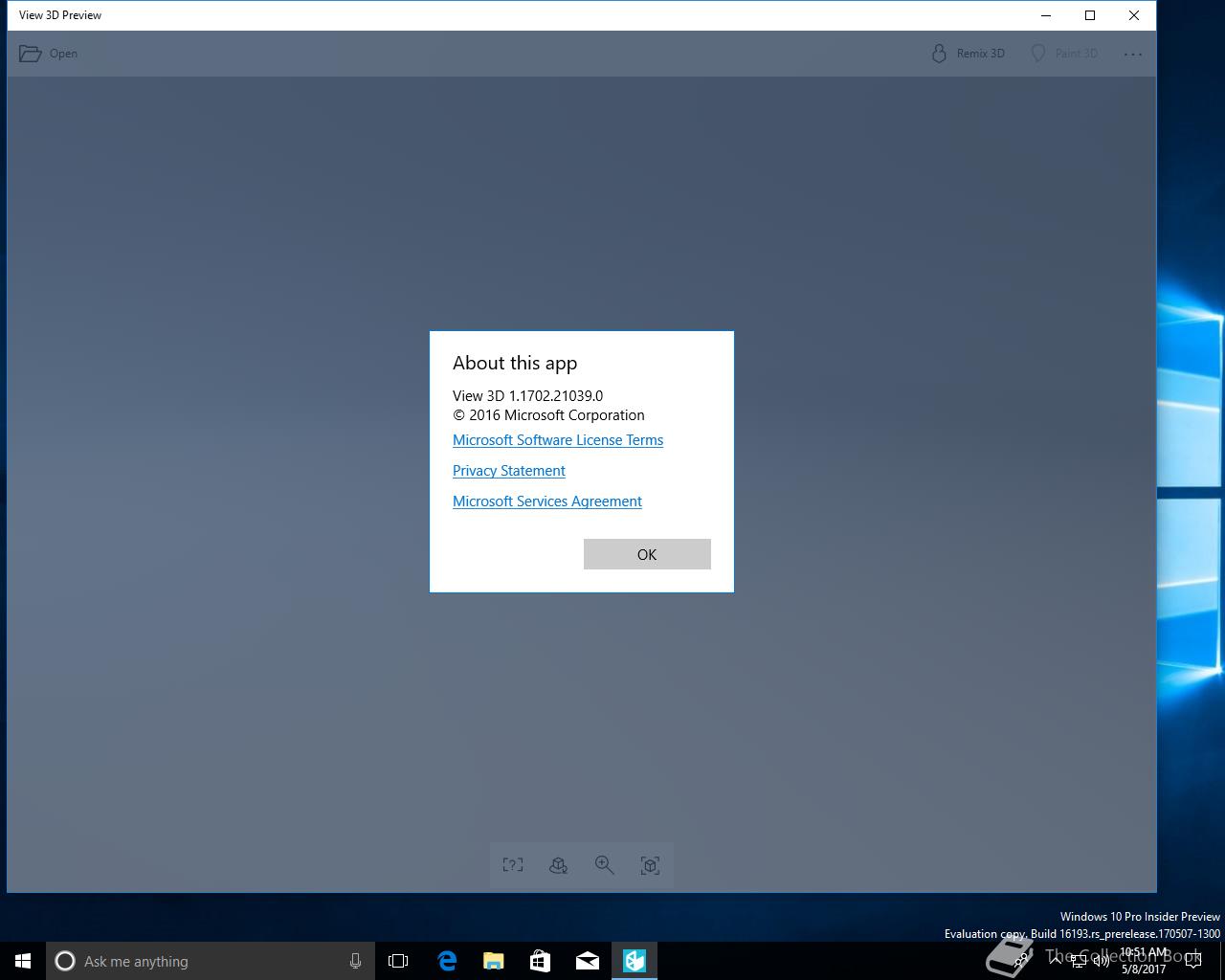Click the Cortana search box
Image resolution: width=1225 pixels, height=980 pixels.
[x=211, y=961]
